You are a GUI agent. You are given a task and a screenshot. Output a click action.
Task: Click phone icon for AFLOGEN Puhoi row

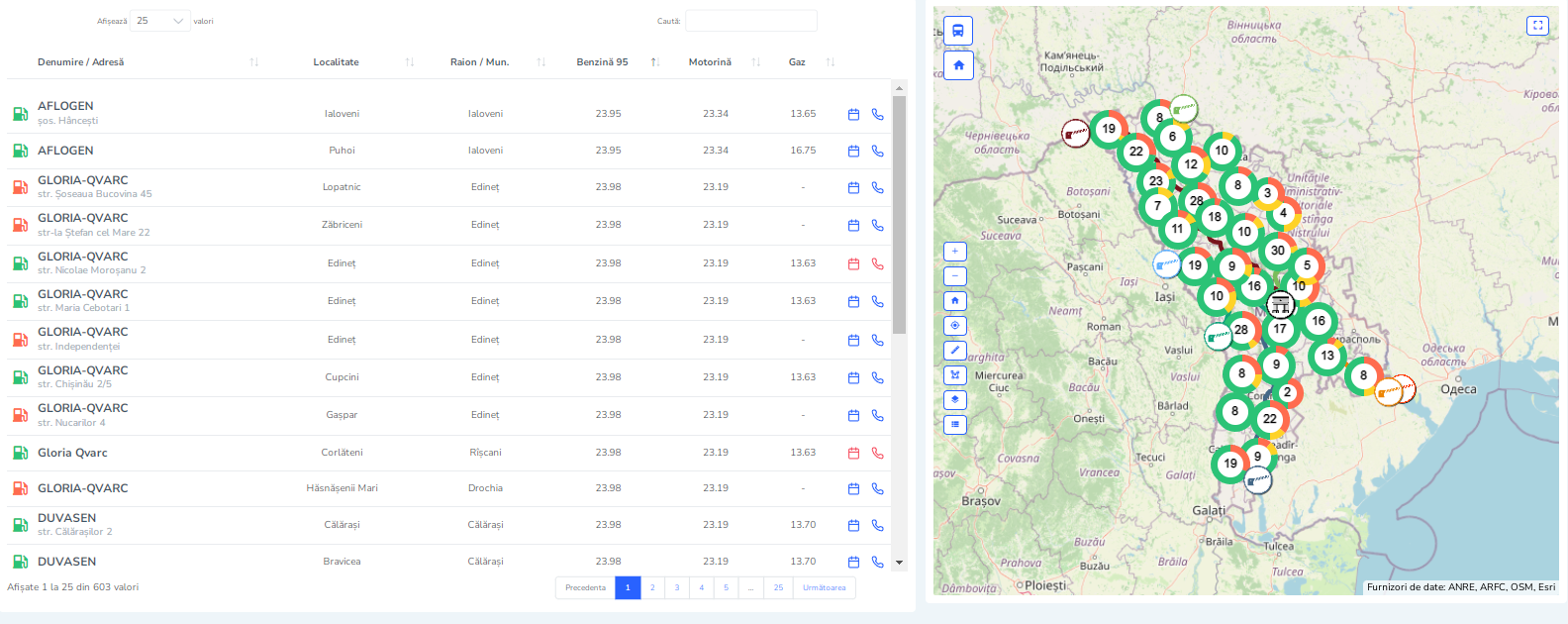click(x=877, y=152)
